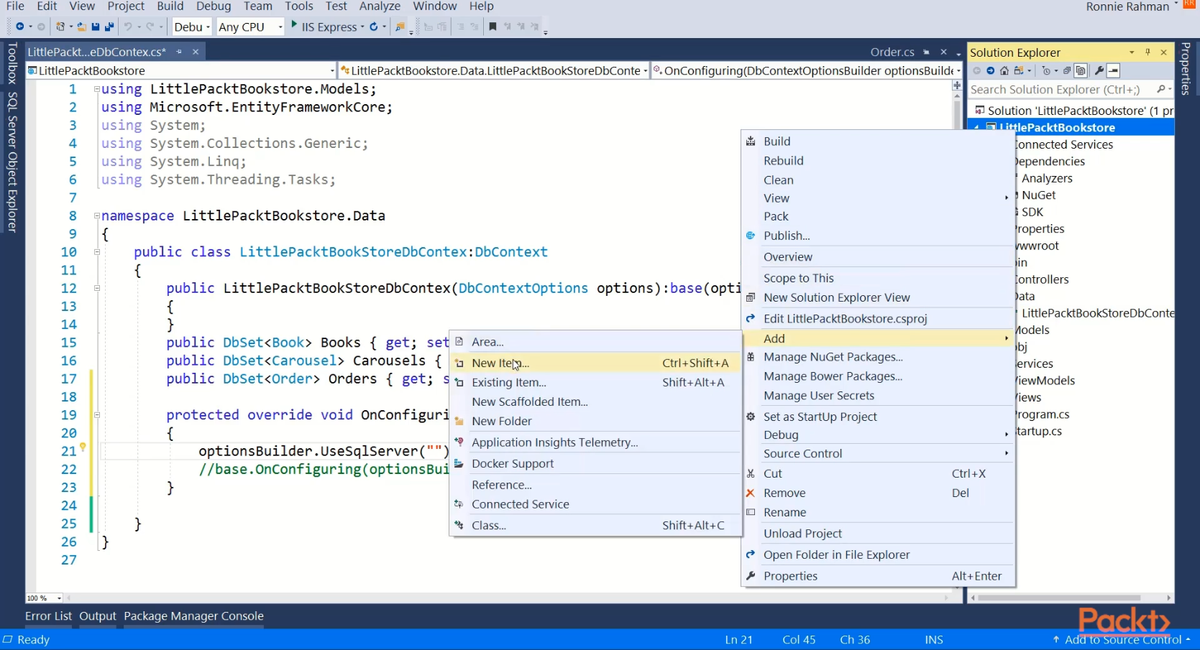Close the Order.cs preview tab
The width and height of the screenshot is (1200, 650).
944,52
